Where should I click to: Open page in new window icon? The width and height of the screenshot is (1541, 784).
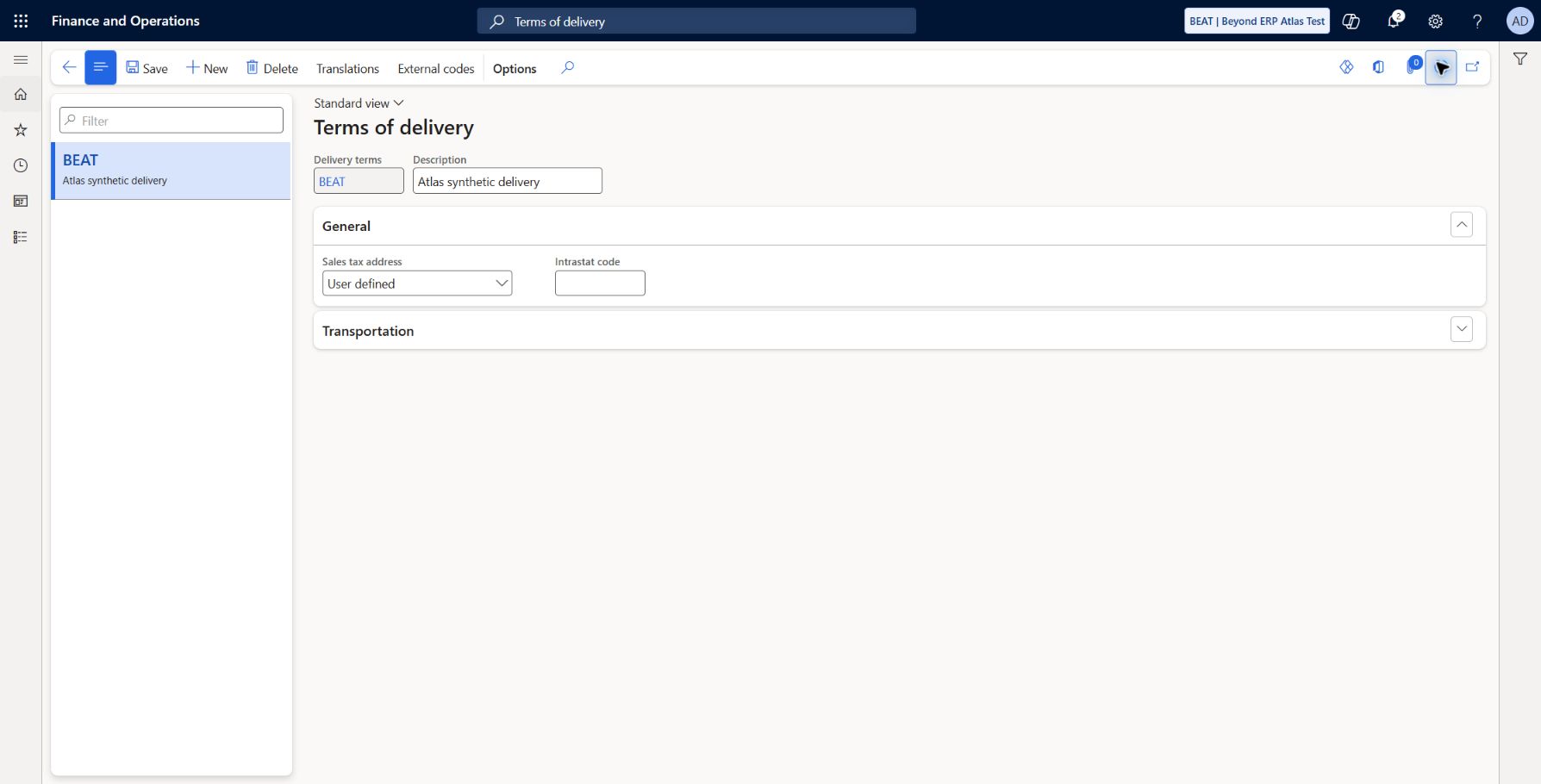click(1473, 67)
